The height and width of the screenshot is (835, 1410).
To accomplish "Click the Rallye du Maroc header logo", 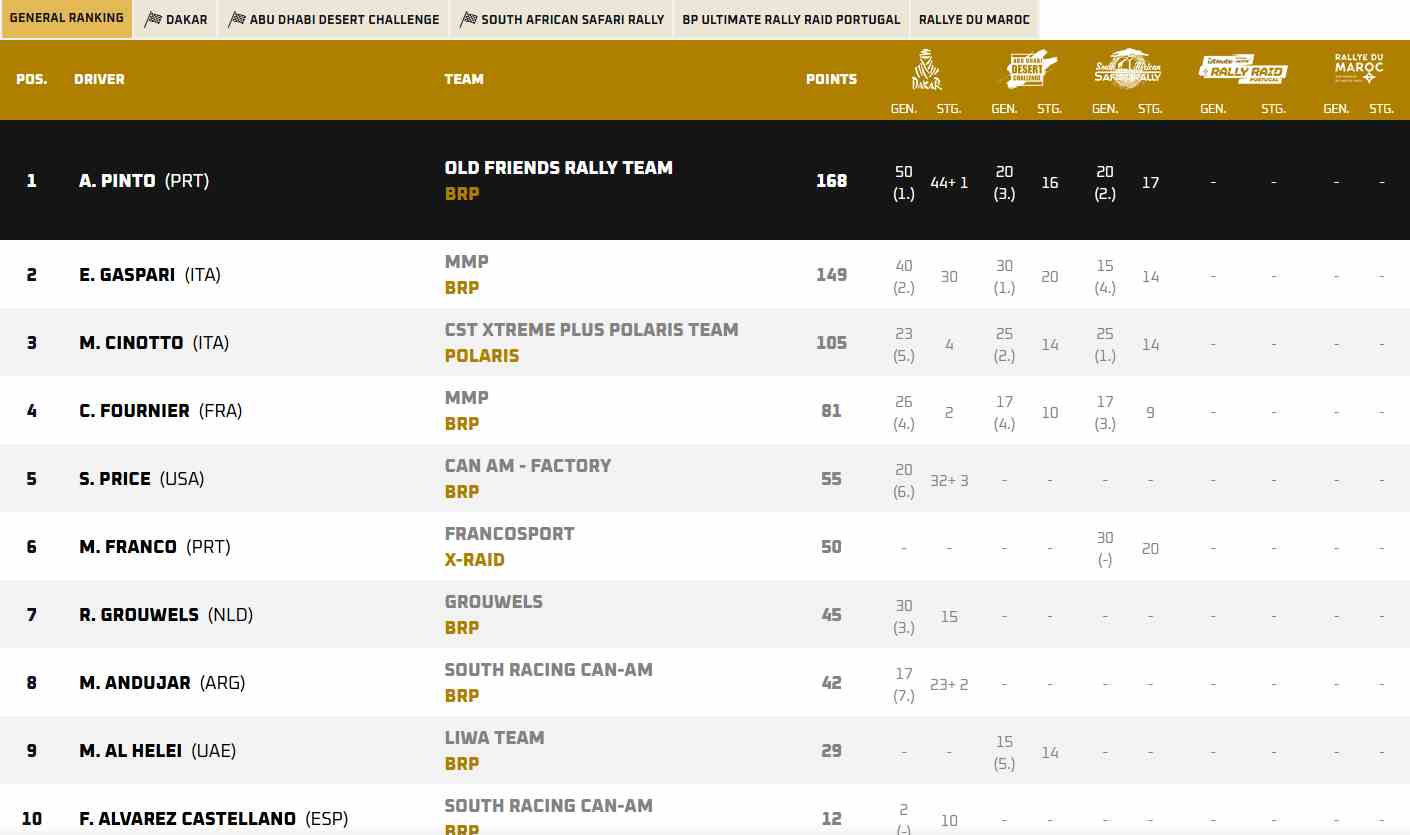I will (x=1358, y=68).
